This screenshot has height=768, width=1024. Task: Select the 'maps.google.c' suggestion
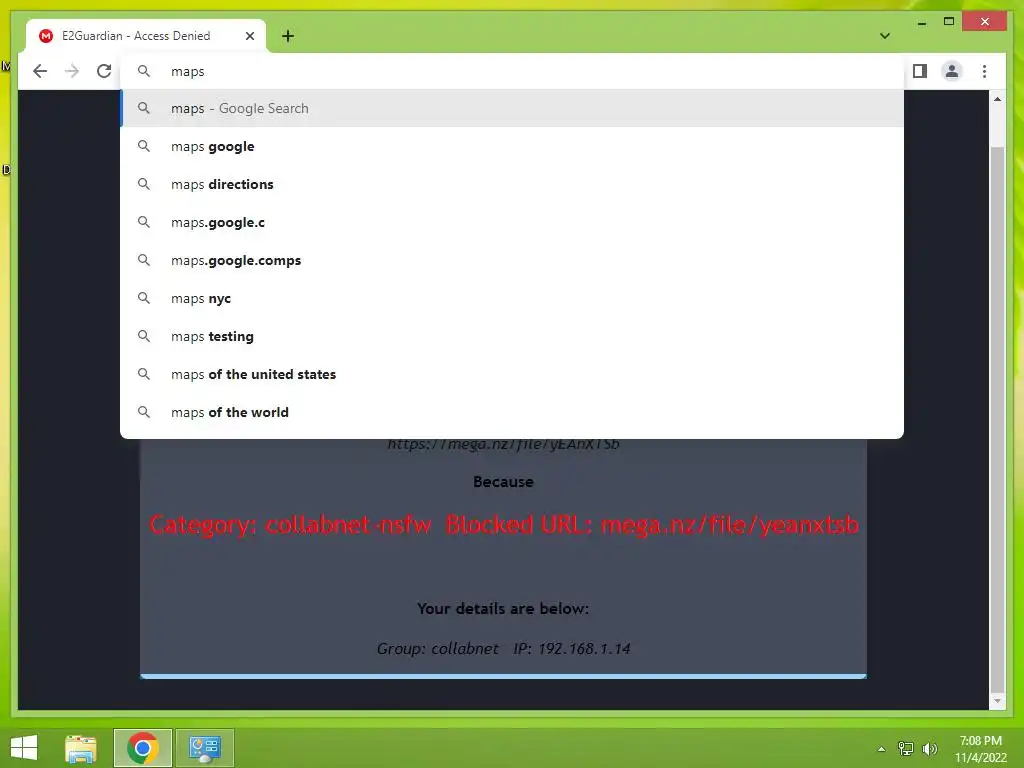coord(512,222)
